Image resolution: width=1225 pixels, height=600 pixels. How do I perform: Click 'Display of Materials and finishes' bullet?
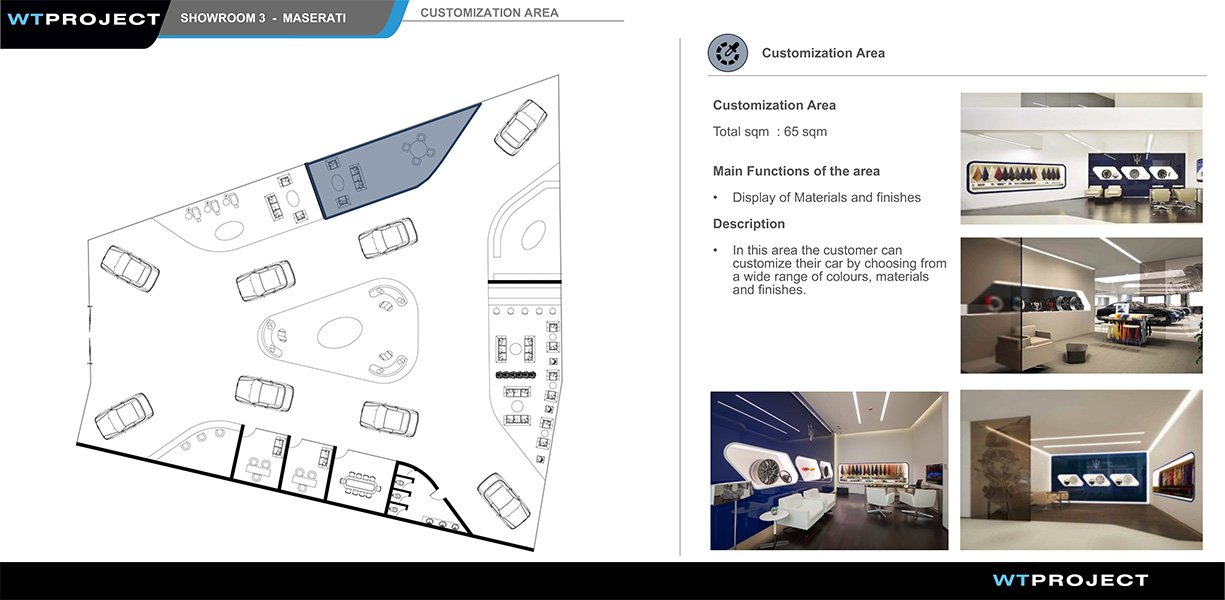[826, 198]
